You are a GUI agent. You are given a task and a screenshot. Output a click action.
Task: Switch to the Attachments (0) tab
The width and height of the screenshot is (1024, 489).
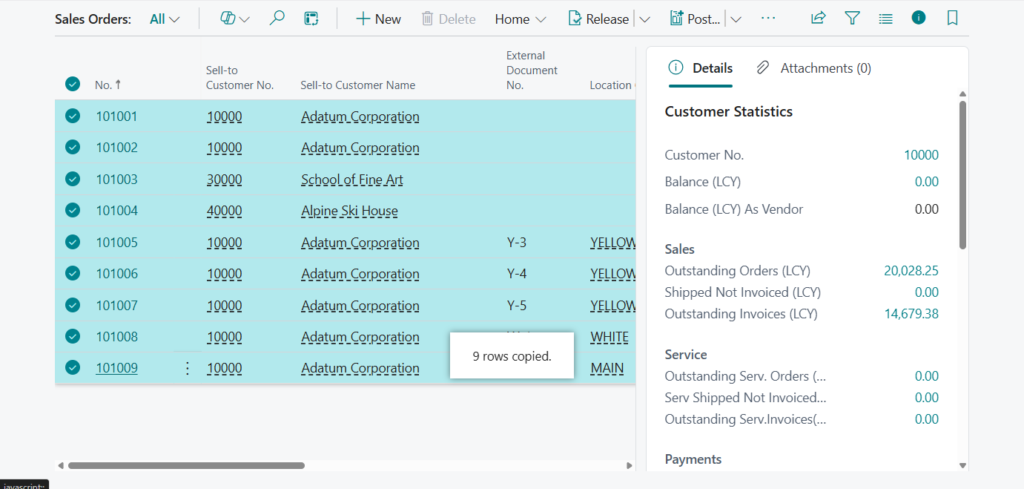(814, 68)
